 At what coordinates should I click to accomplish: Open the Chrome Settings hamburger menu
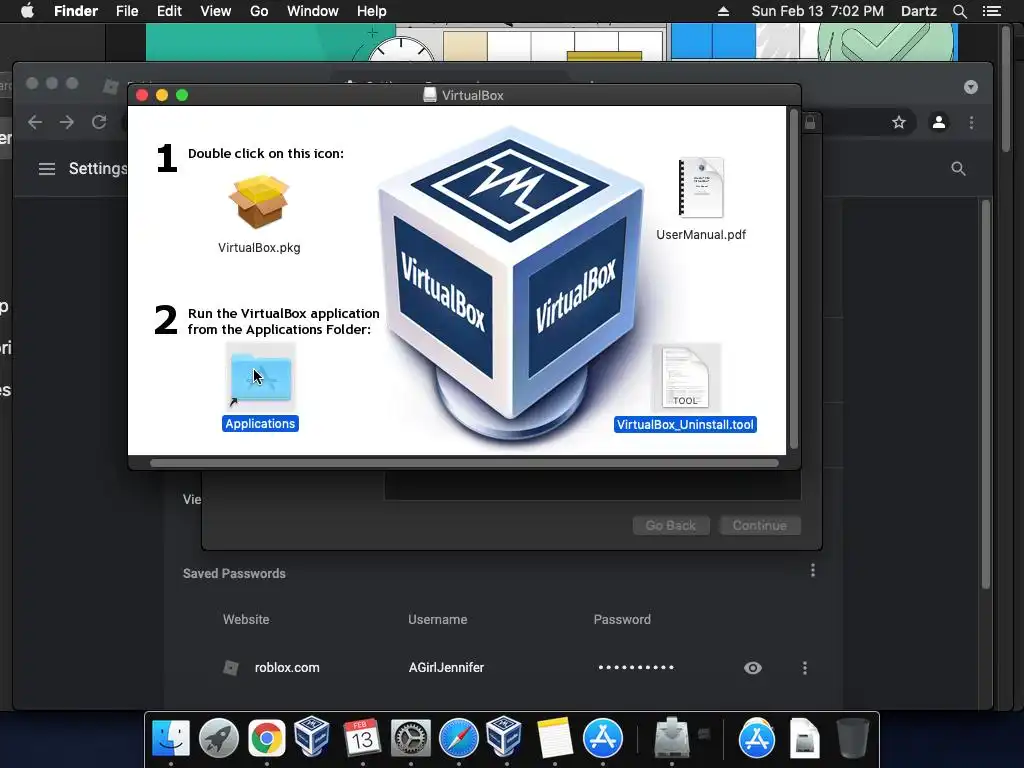(x=46, y=169)
